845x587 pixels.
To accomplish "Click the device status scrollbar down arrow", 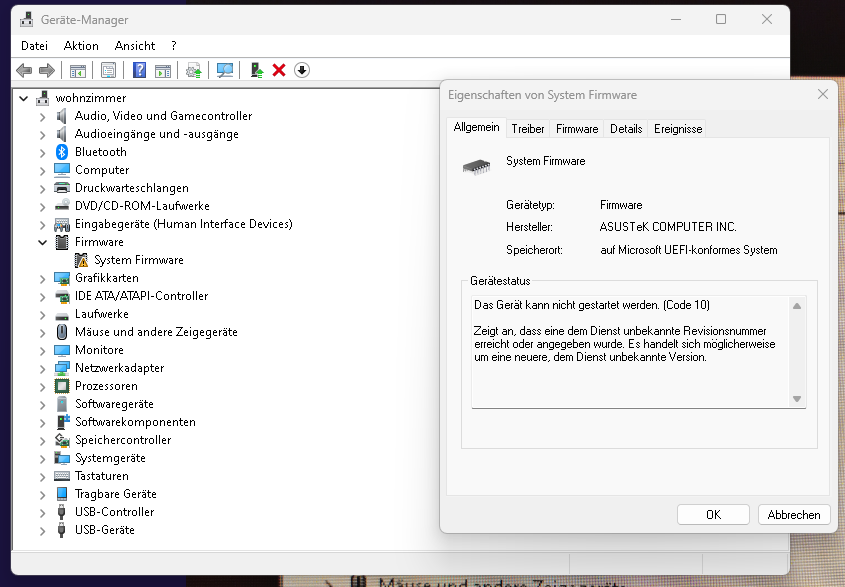I will [x=797, y=399].
